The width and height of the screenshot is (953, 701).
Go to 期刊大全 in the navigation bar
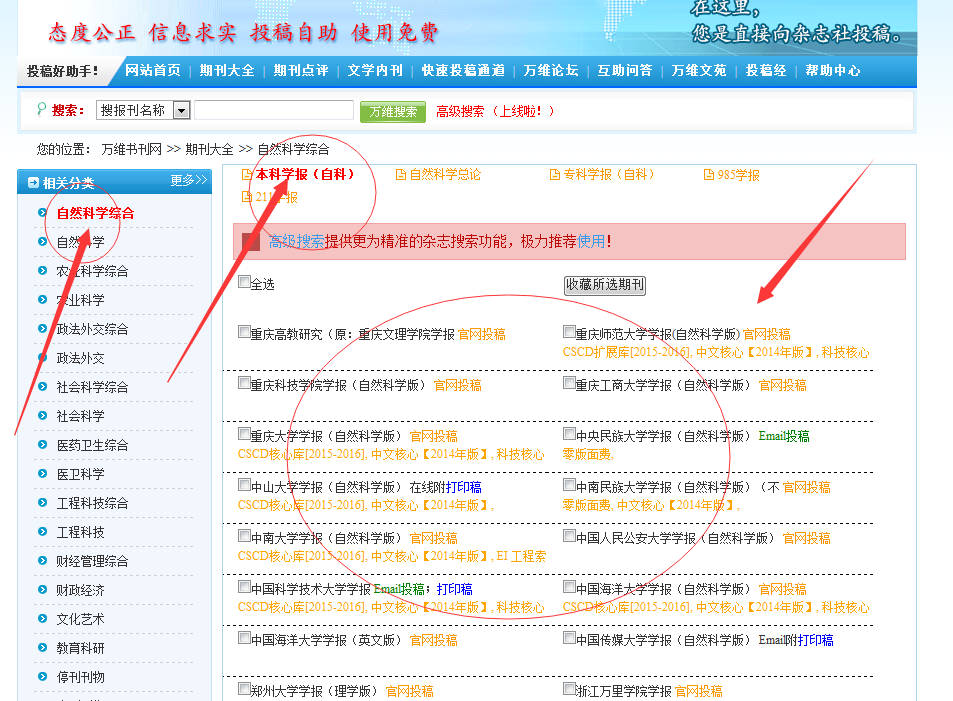[x=226, y=71]
